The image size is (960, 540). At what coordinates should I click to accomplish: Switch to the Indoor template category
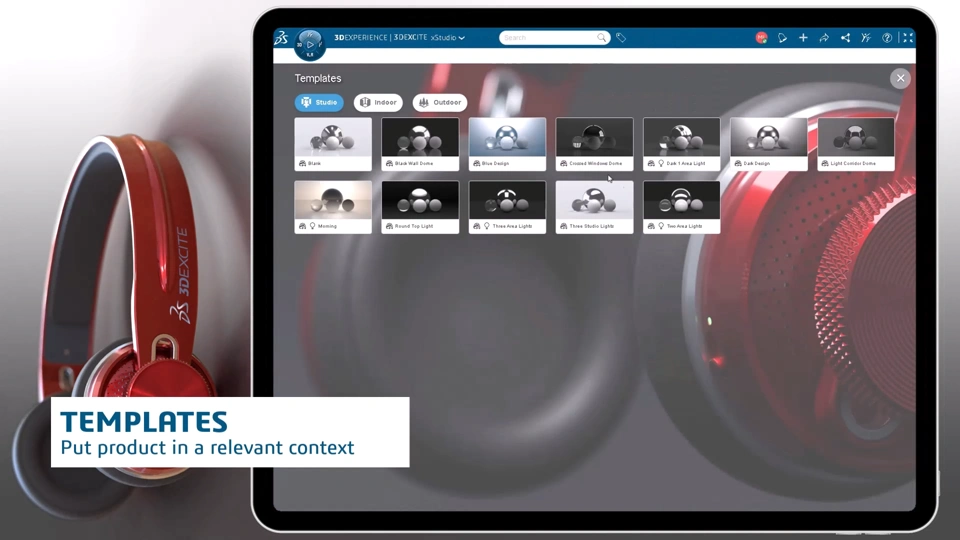click(x=378, y=102)
